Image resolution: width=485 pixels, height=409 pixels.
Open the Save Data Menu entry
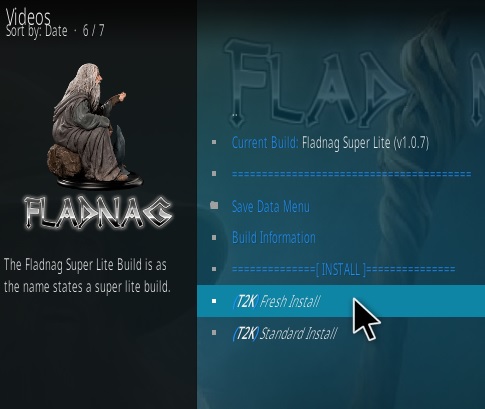point(270,206)
